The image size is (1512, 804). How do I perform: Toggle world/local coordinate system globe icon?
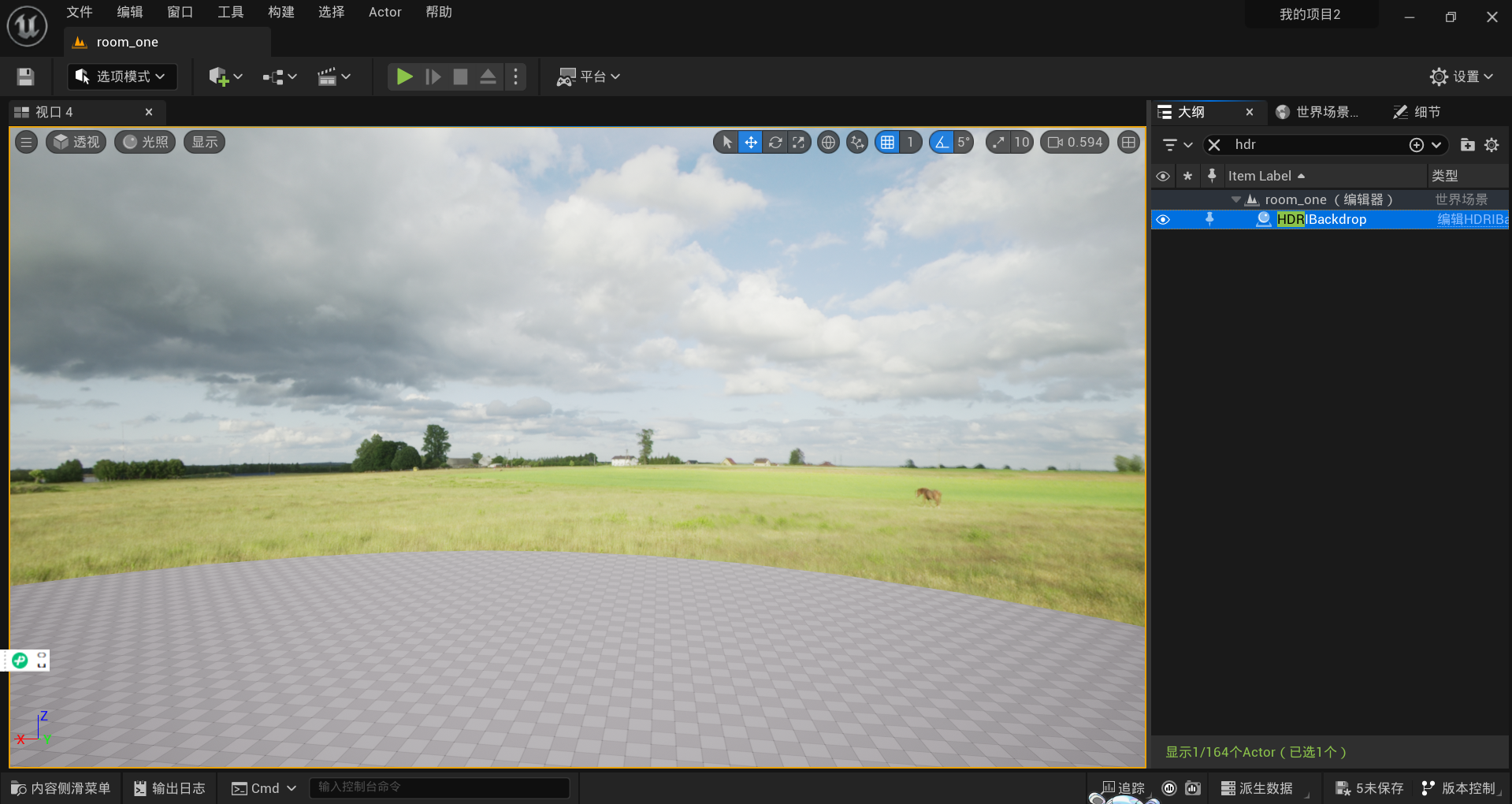click(828, 142)
